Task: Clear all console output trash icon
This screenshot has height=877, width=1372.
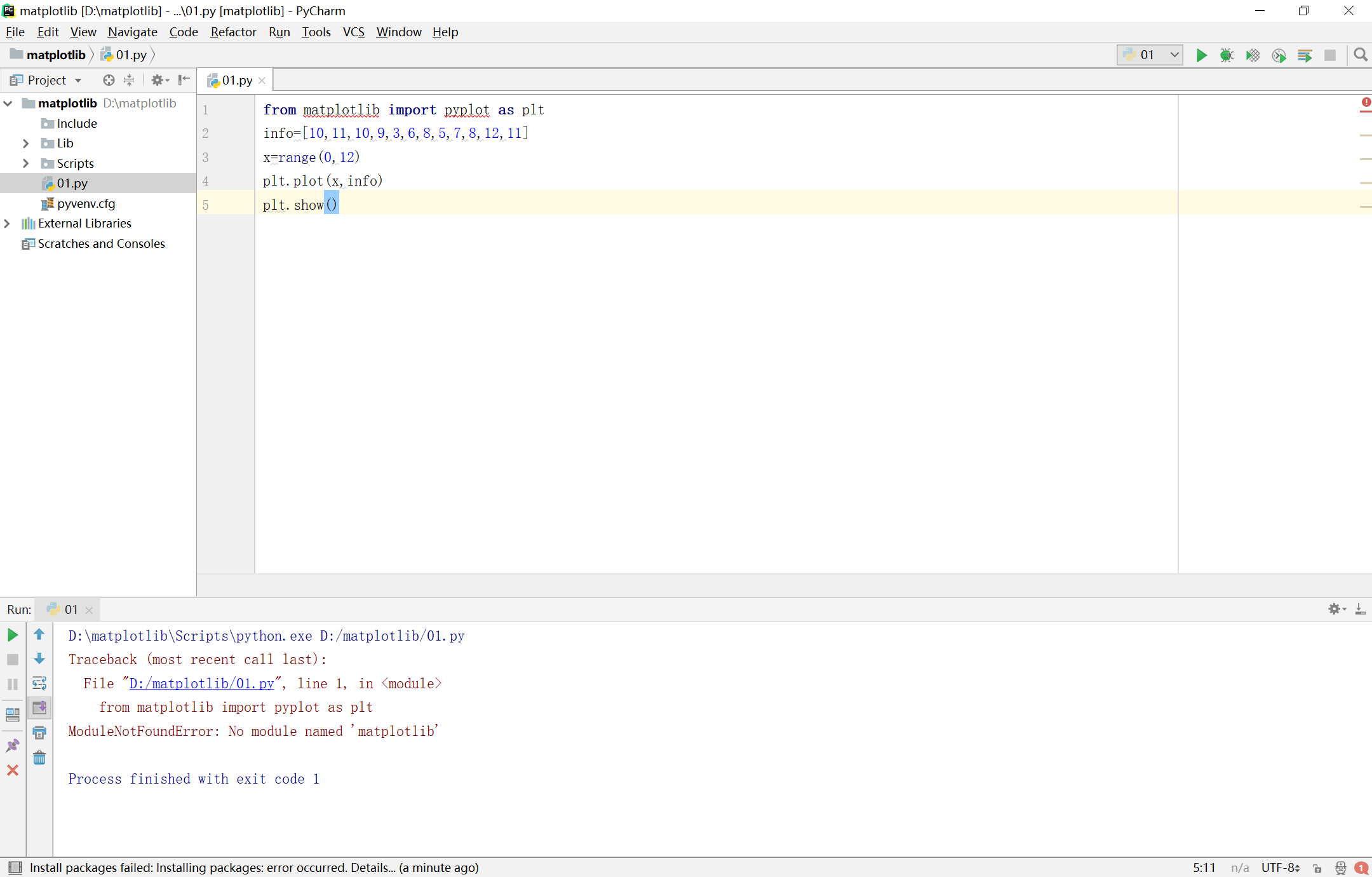Action: (39, 758)
